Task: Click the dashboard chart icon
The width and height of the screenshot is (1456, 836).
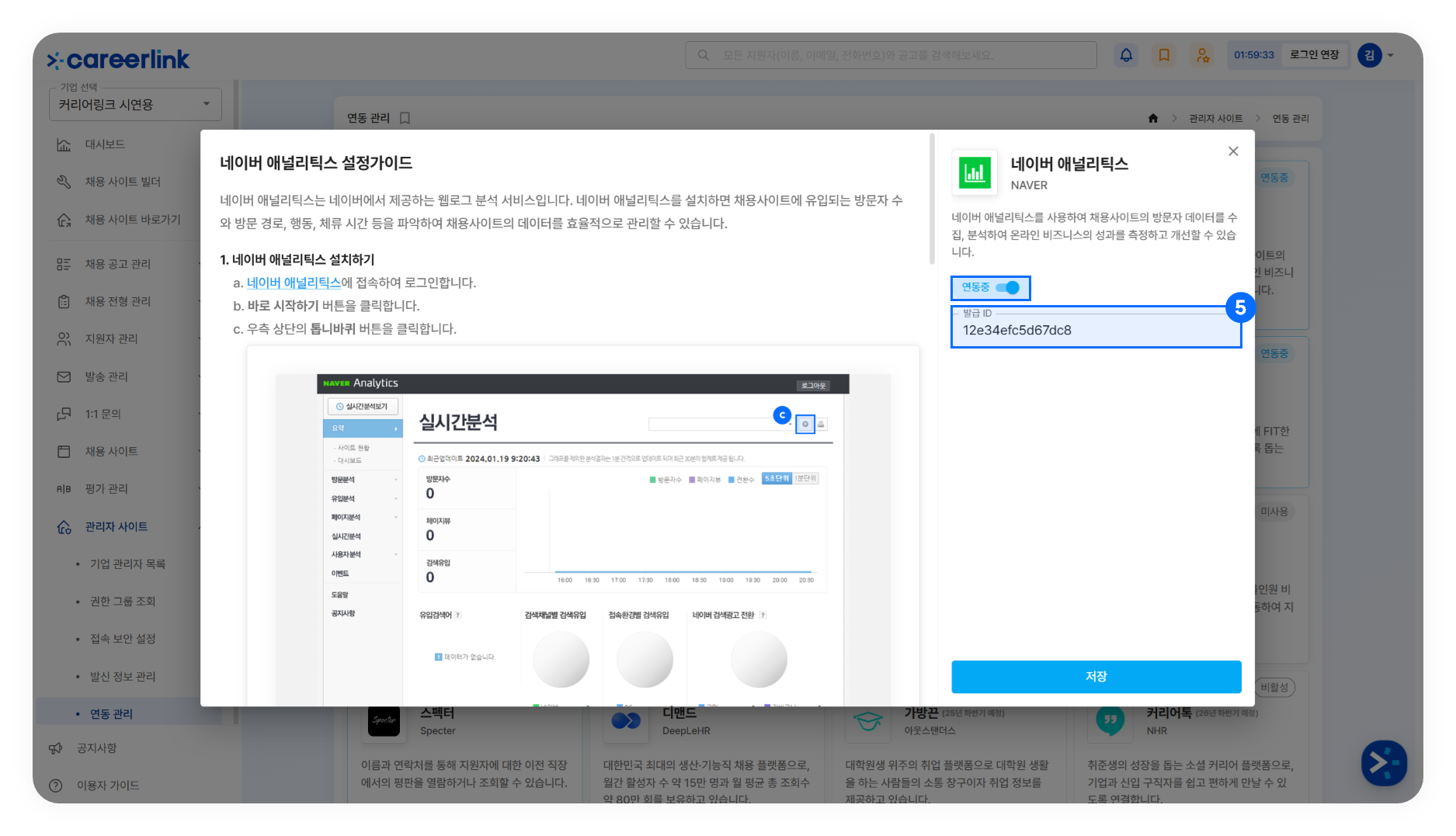Action: pos(64,144)
